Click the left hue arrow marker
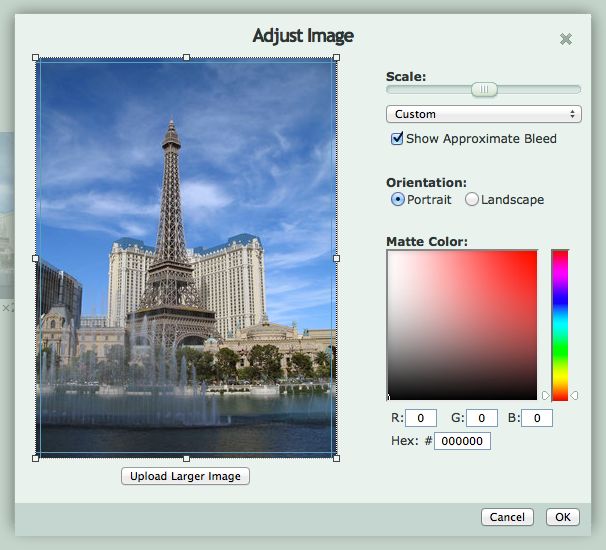Image resolution: width=606 pixels, height=550 pixels. (x=546, y=395)
